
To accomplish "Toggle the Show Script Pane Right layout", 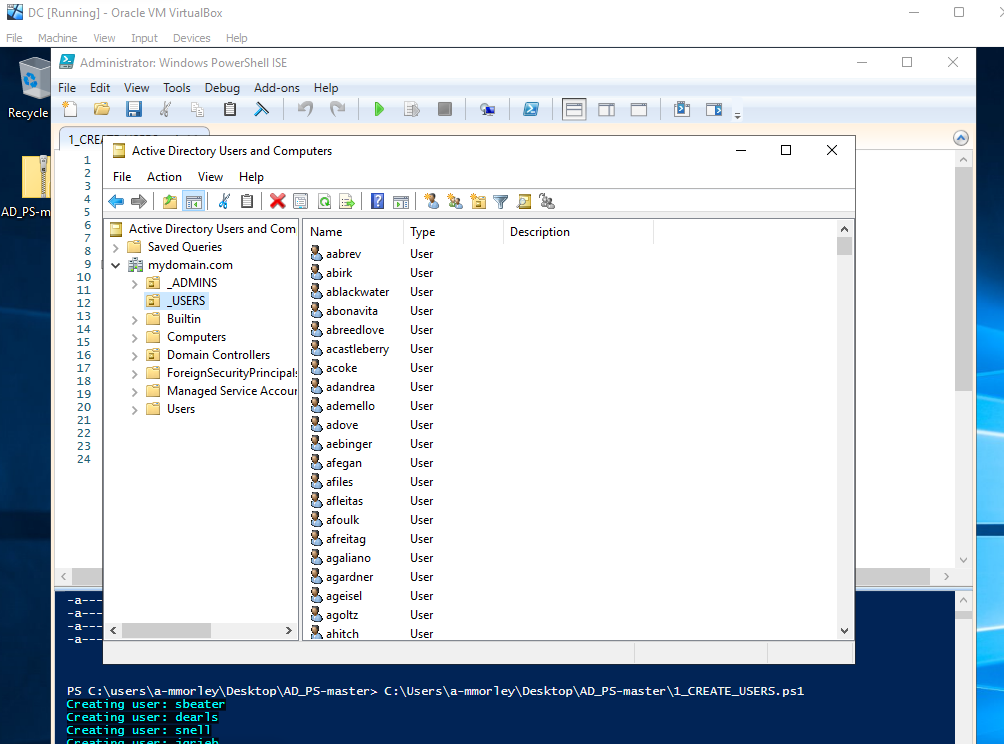I will click(x=606, y=109).
